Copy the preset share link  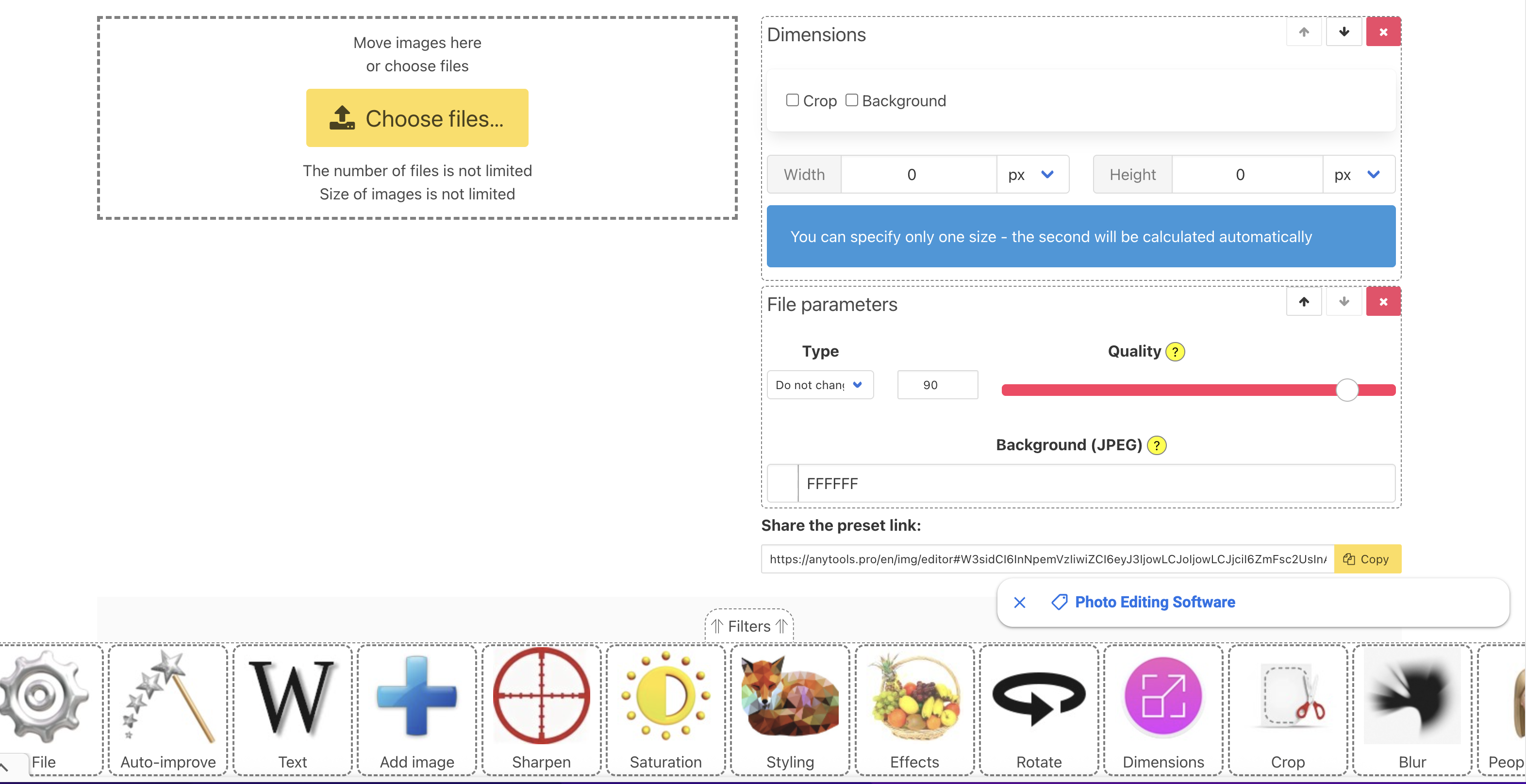pos(1367,559)
